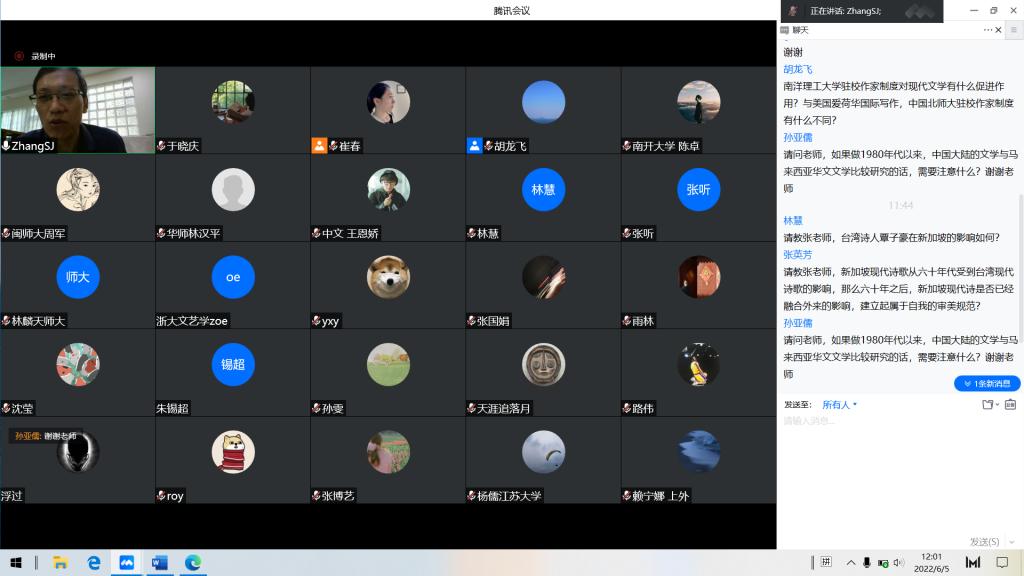
Task: Click muted mic icon beside 于晓庆
Action: (x=161, y=146)
